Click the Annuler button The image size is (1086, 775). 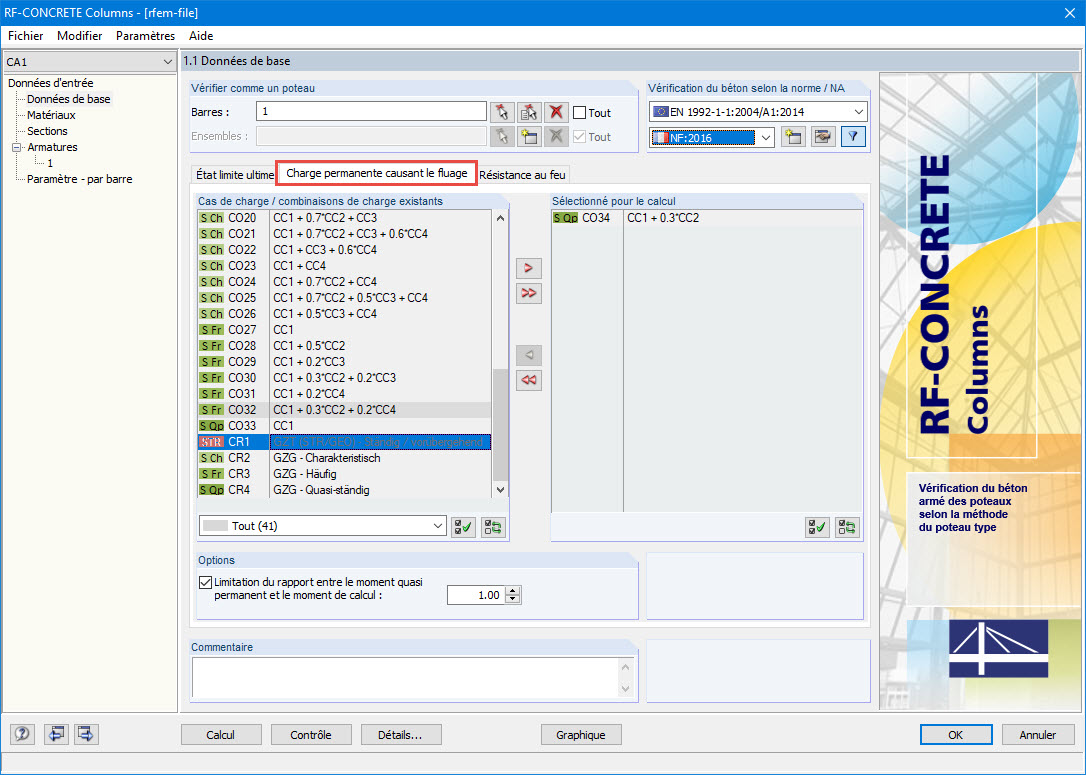click(x=1038, y=735)
